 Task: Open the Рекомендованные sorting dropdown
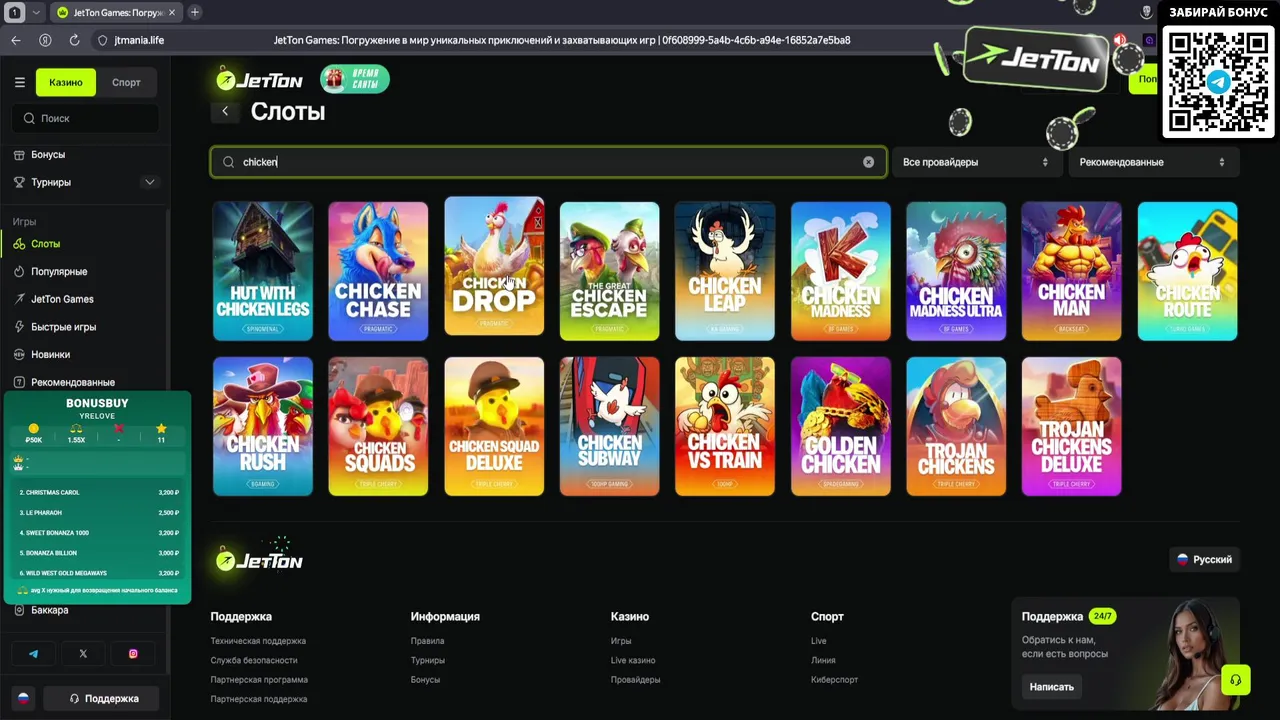pyautogui.click(x=1152, y=162)
